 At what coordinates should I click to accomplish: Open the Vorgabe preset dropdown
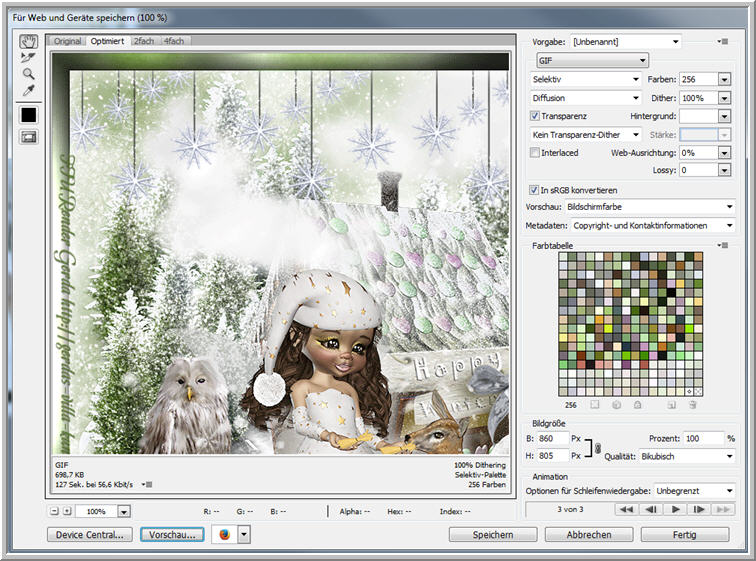[x=625, y=42]
